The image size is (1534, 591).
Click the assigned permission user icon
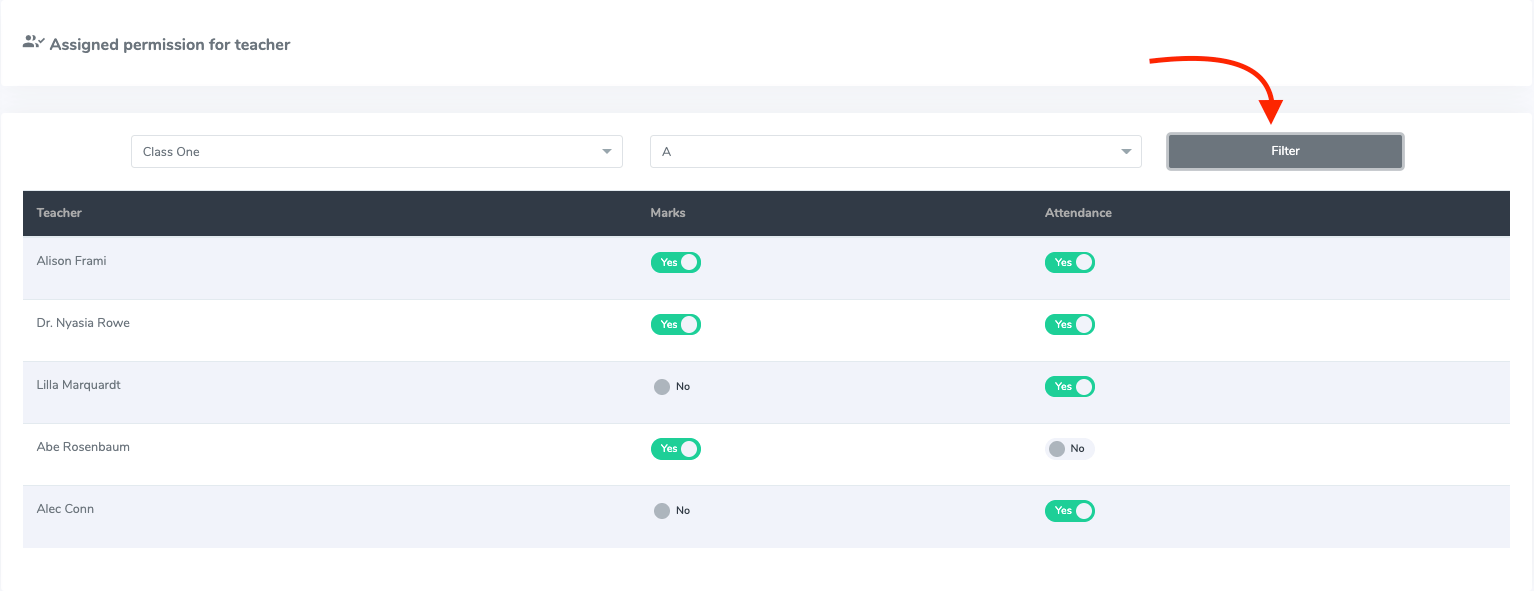coord(33,43)
